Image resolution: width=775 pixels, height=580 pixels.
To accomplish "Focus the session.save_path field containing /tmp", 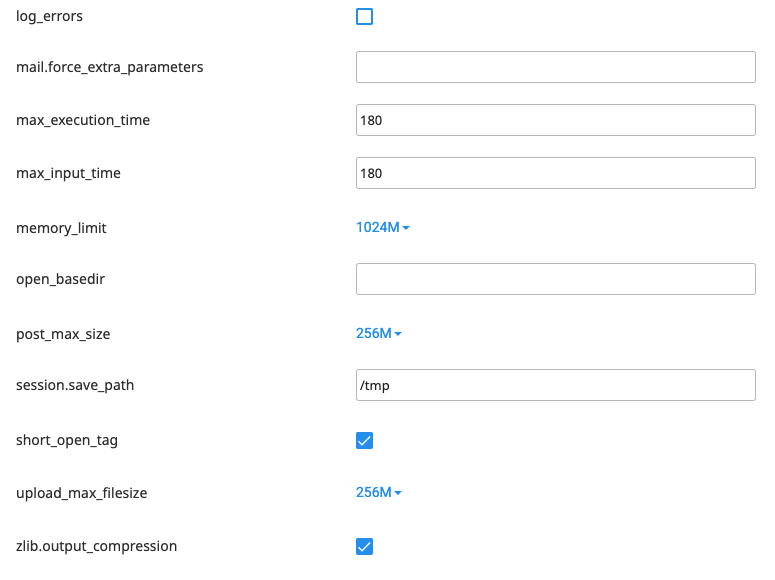I will (x=555, y=385).
